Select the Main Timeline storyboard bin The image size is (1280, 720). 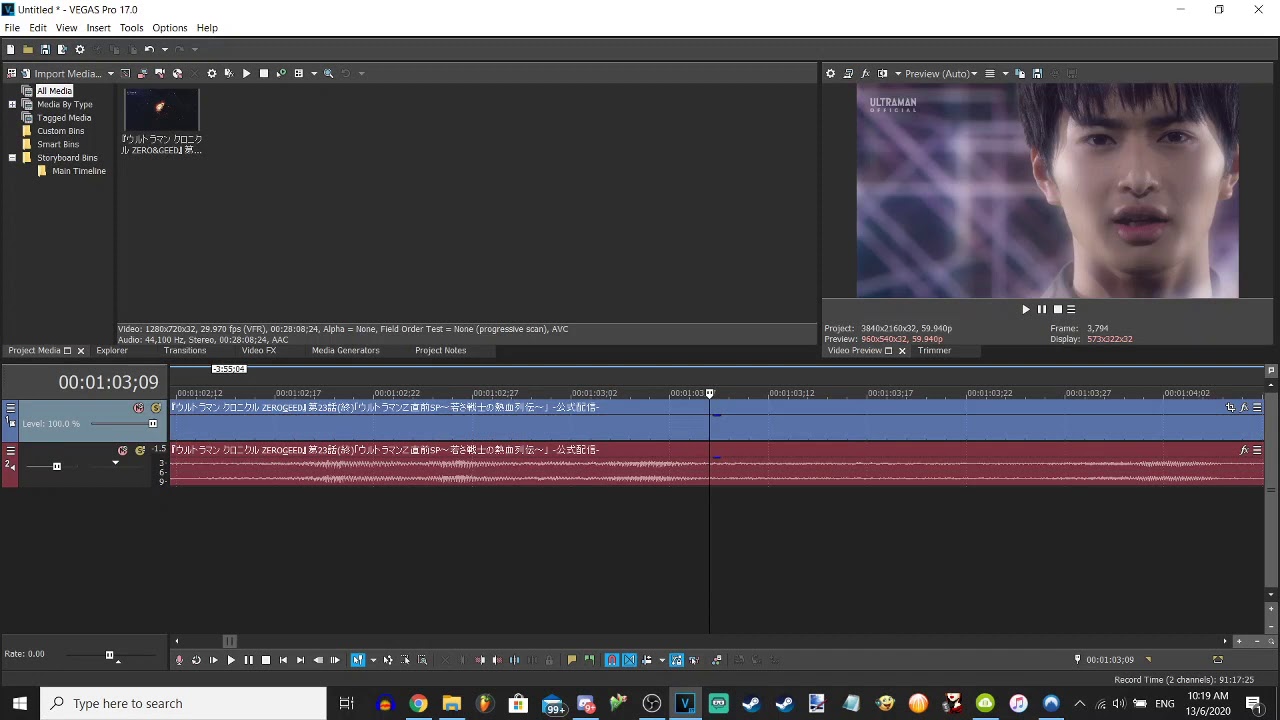pyautogui.click(x=78, y=171)
